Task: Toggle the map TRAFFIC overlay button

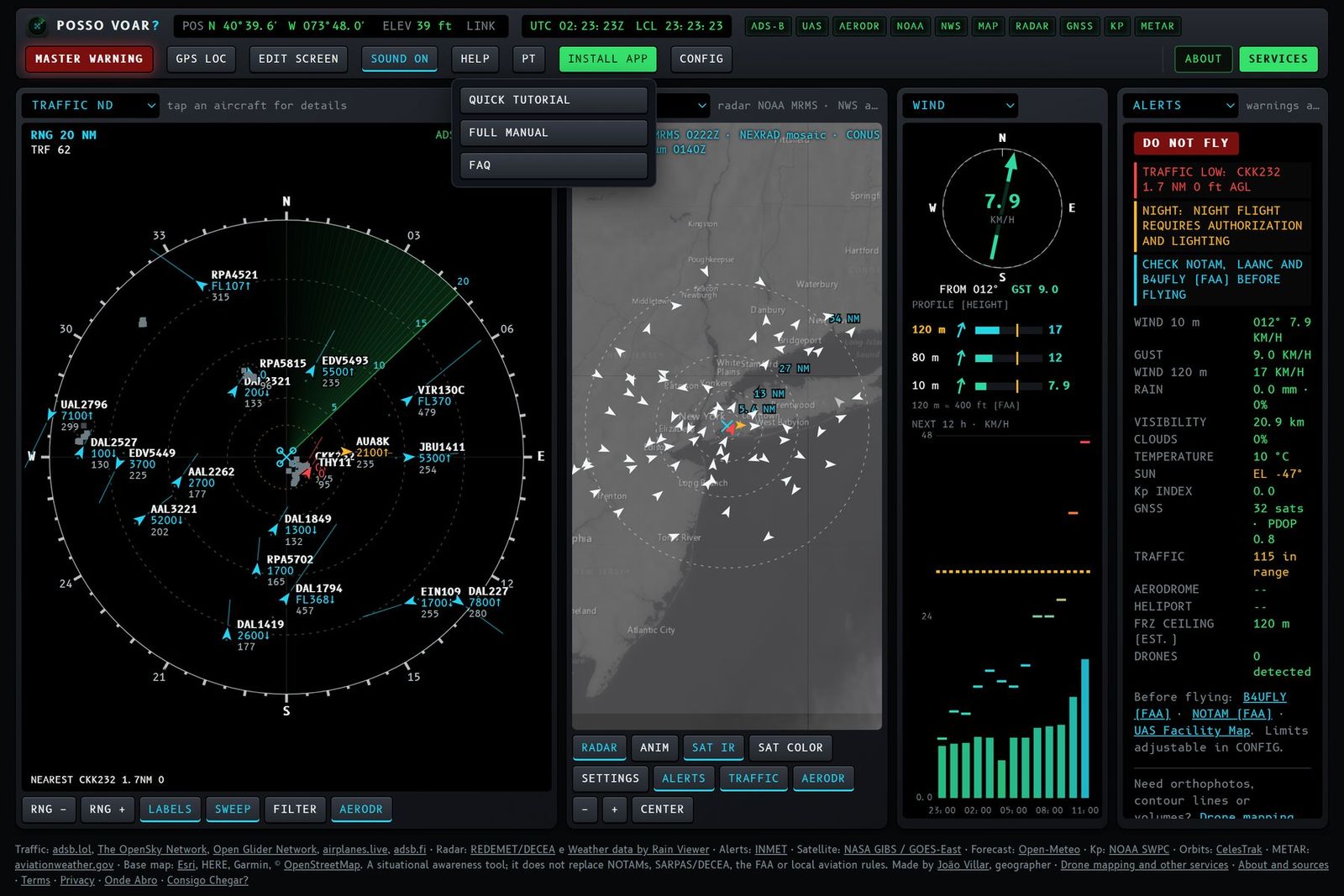Action: coord(753,778)
